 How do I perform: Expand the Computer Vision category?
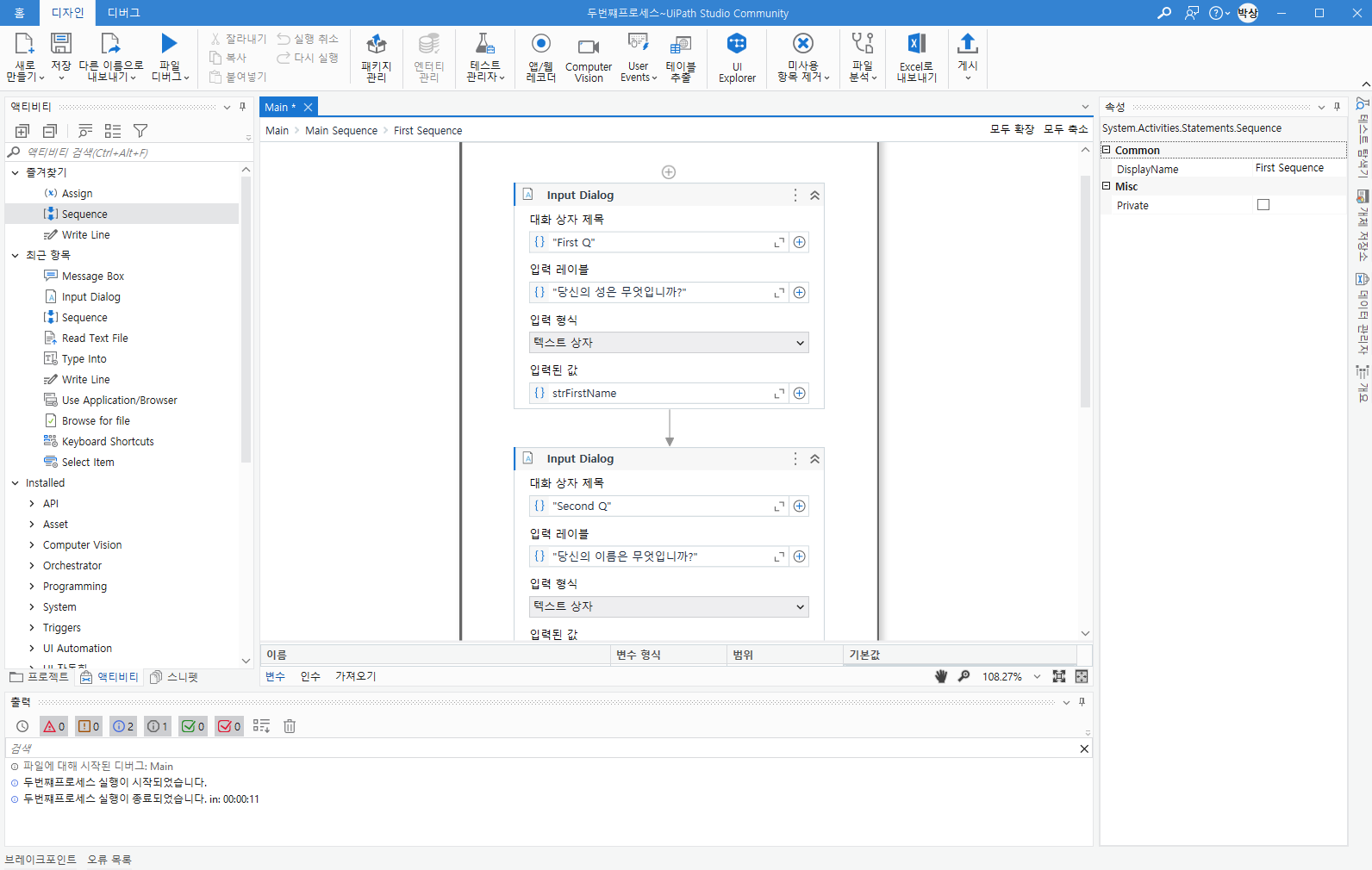[x=33, y=545]
